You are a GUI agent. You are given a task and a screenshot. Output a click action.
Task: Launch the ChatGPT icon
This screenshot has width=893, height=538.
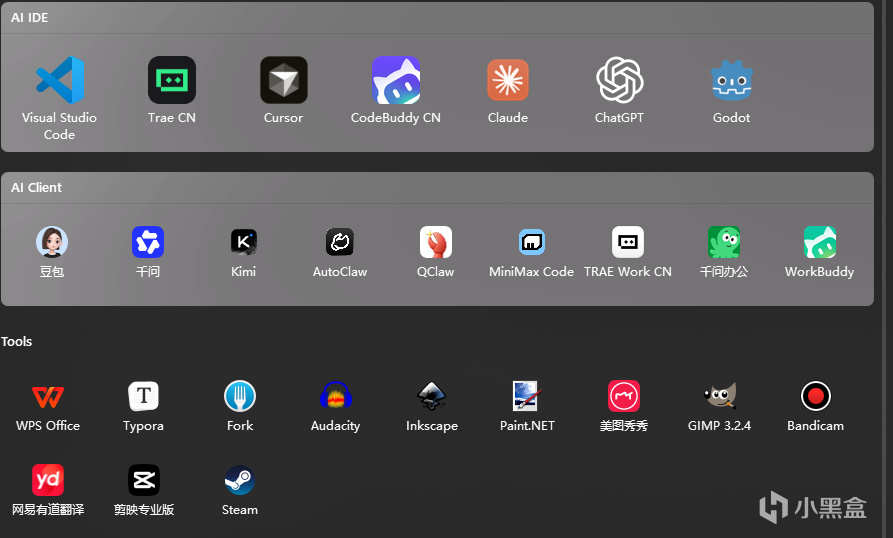(620, 80)
